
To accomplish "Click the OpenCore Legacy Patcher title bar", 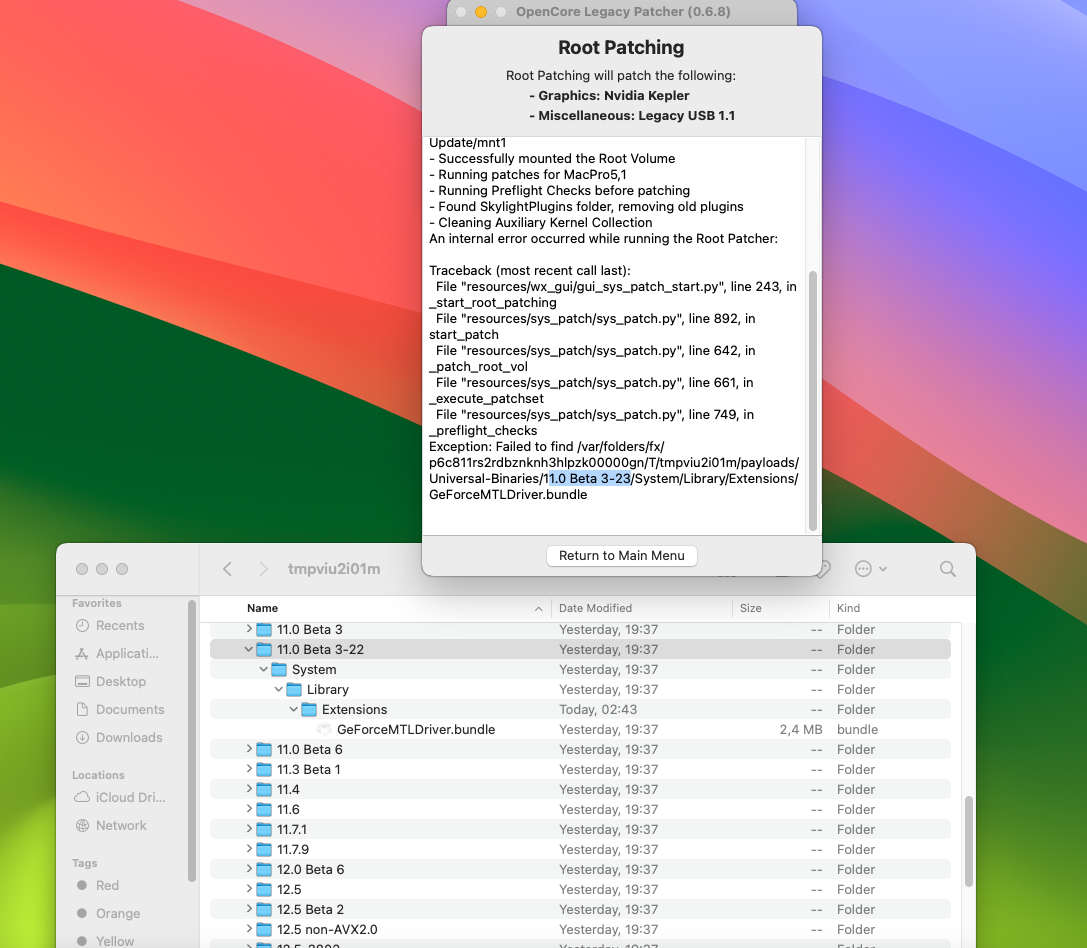I will click(x=623, y=12).
